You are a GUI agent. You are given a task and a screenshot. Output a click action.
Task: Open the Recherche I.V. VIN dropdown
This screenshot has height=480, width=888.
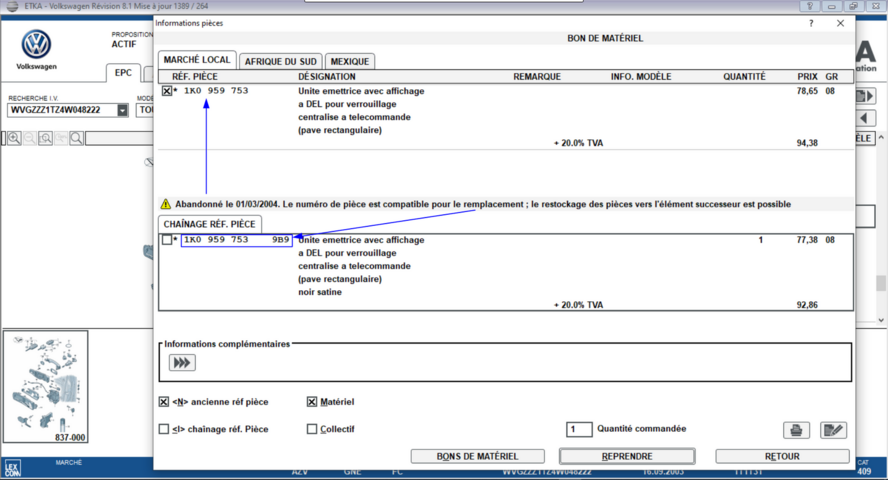click(122, 110)
